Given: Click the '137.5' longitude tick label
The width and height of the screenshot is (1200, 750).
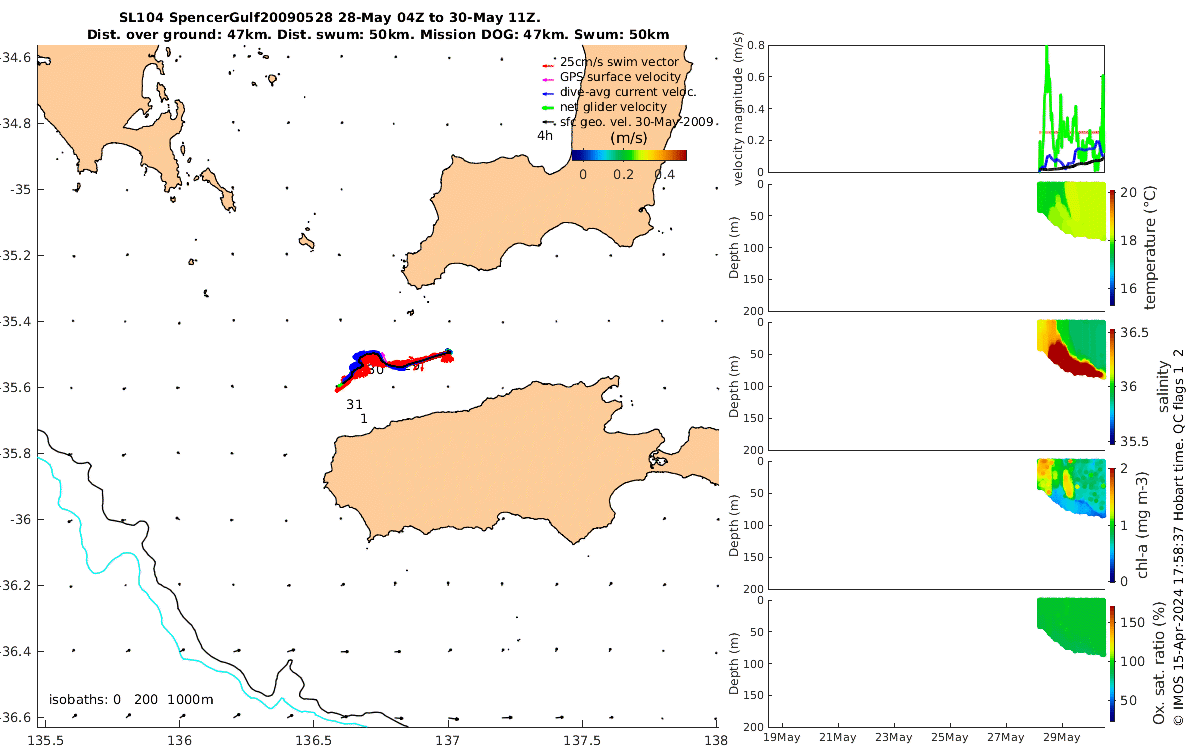Looking at the screenshot, I should pos(582,740).
